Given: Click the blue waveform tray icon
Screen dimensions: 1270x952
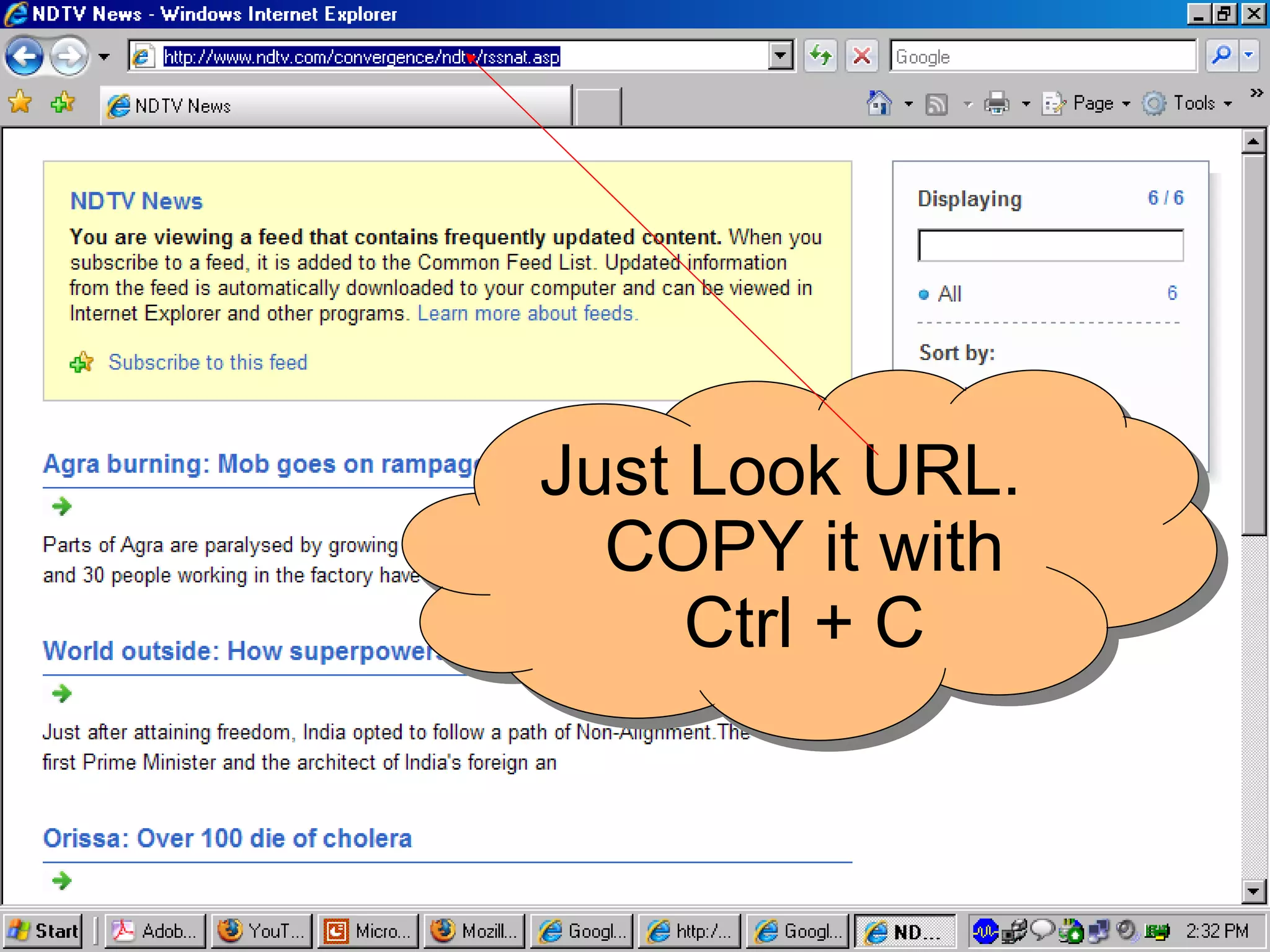Looking at the screenshot, I should click(985, 931).
